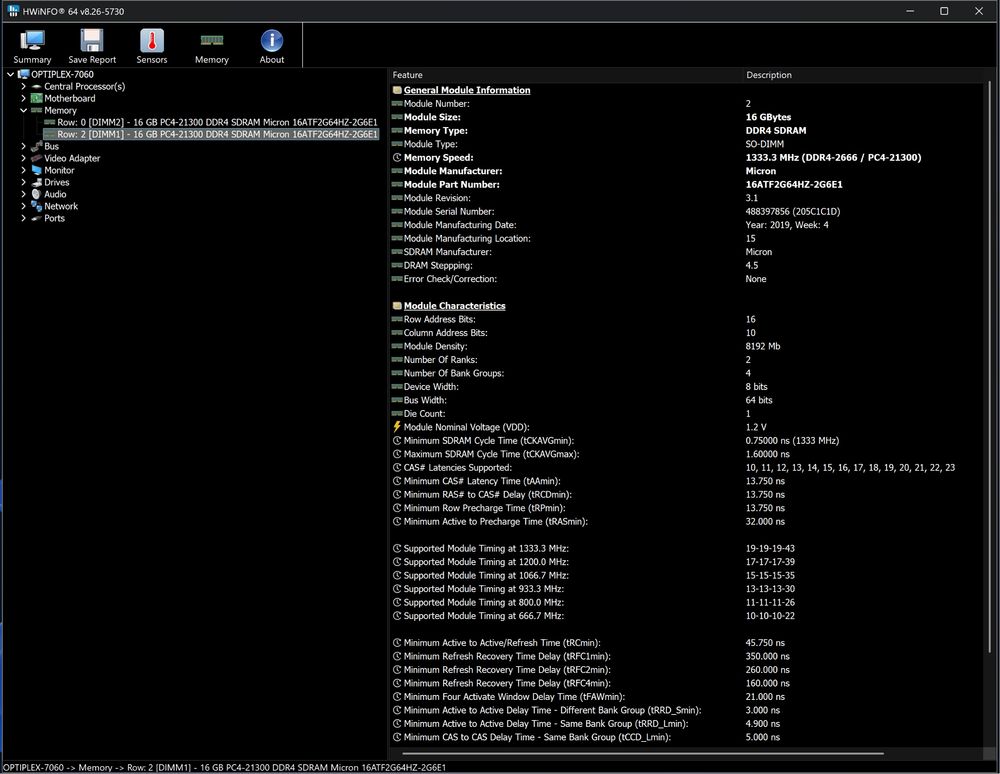The width and height of the screenshot is (1000, 774).
Task: Select the Module Part Number row
Action: tap(688, 185)
